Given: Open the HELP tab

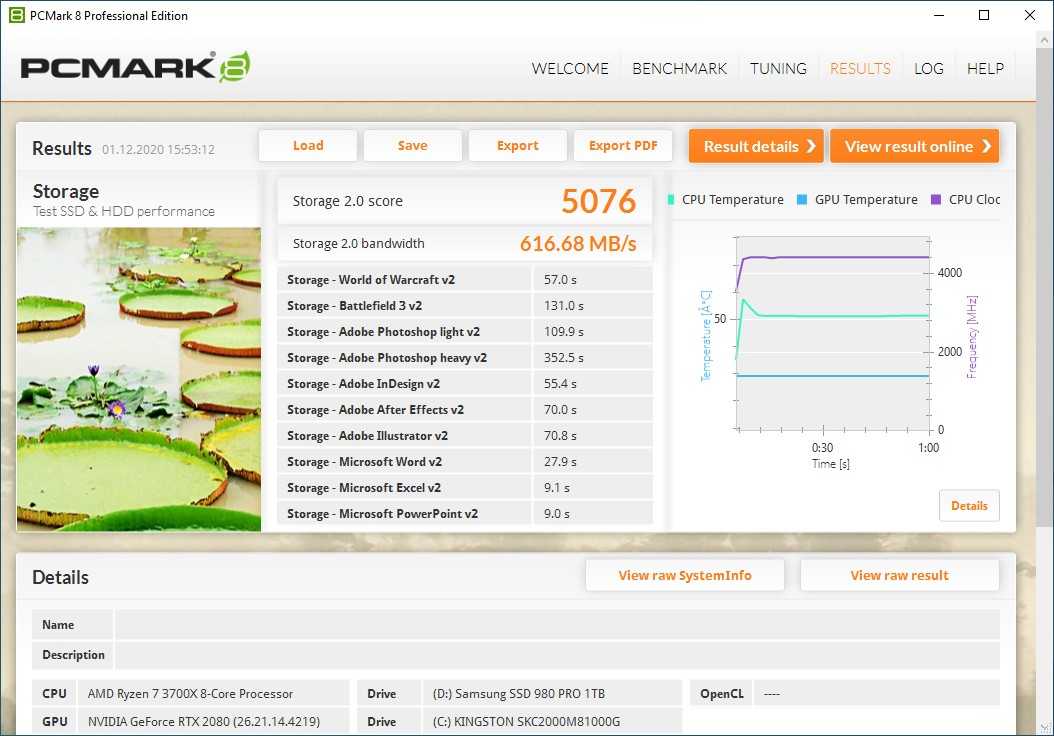Looking at the screenshot, I should (985, 69).
